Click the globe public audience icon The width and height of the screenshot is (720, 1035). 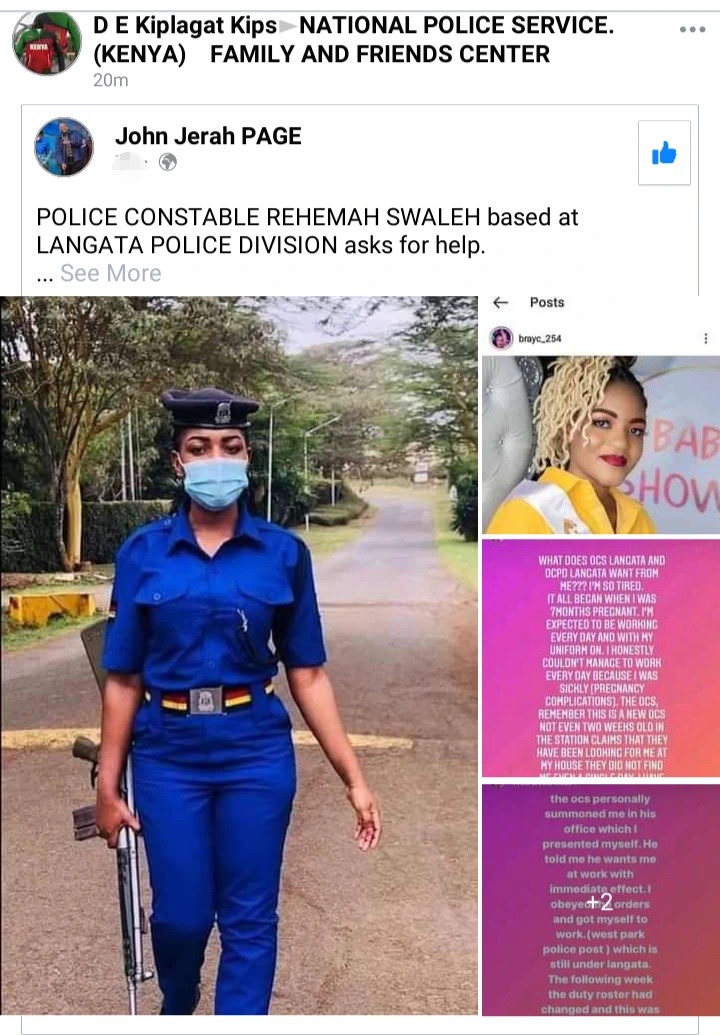coord(168,162)
